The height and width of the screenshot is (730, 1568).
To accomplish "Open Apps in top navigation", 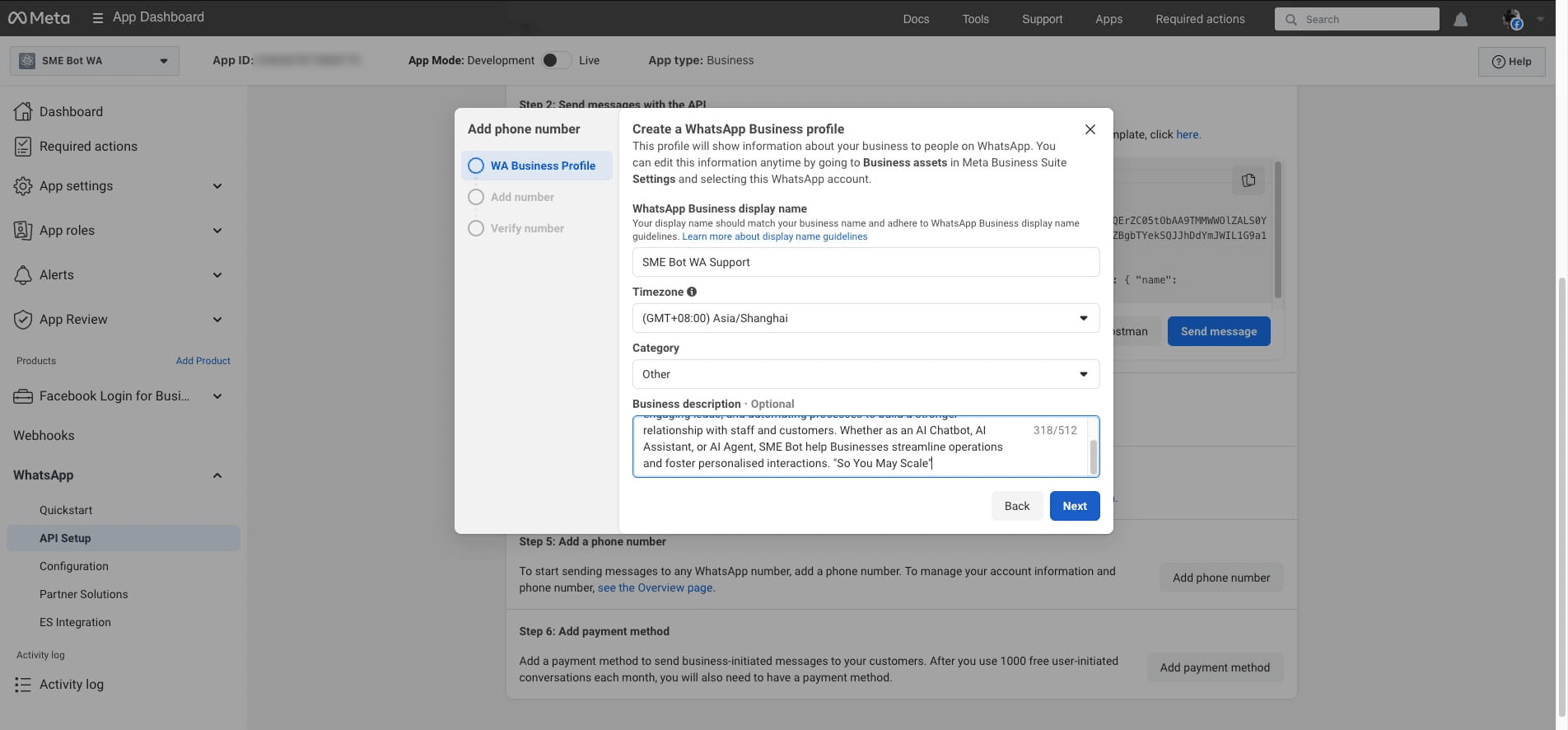I will tap(1108, 19).
